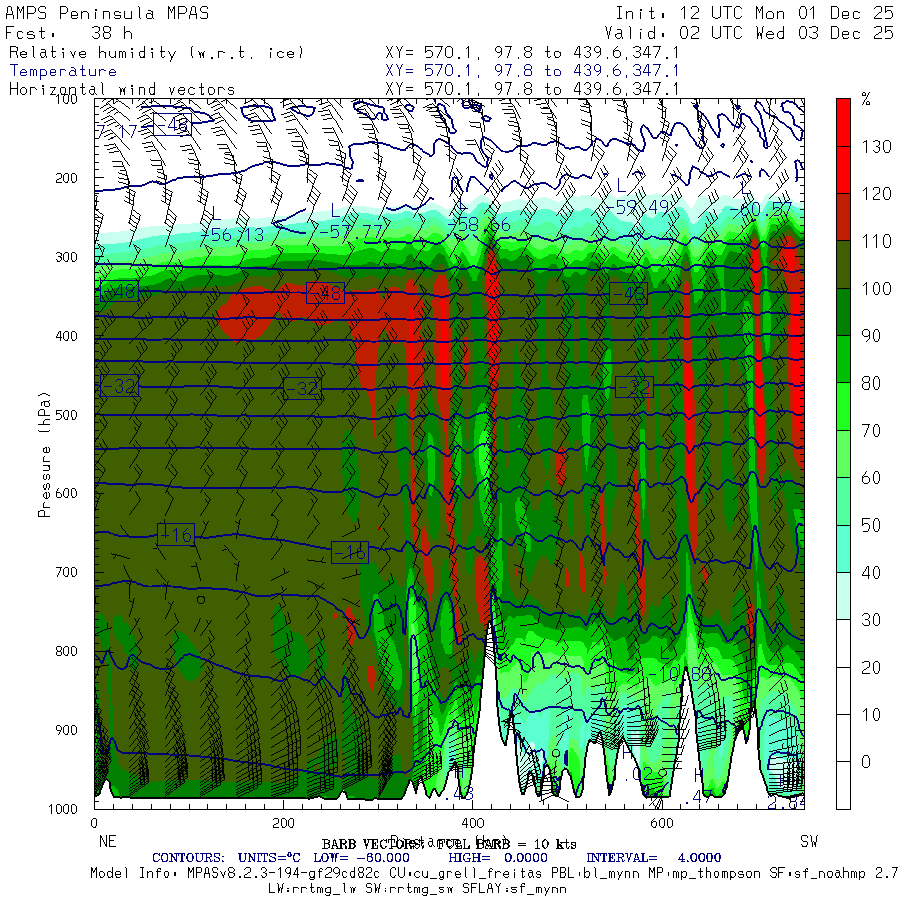This screenshot has height=900, width=900.
Task: Click the 40 label on the colorbar
Action: [x=871, y=573]
